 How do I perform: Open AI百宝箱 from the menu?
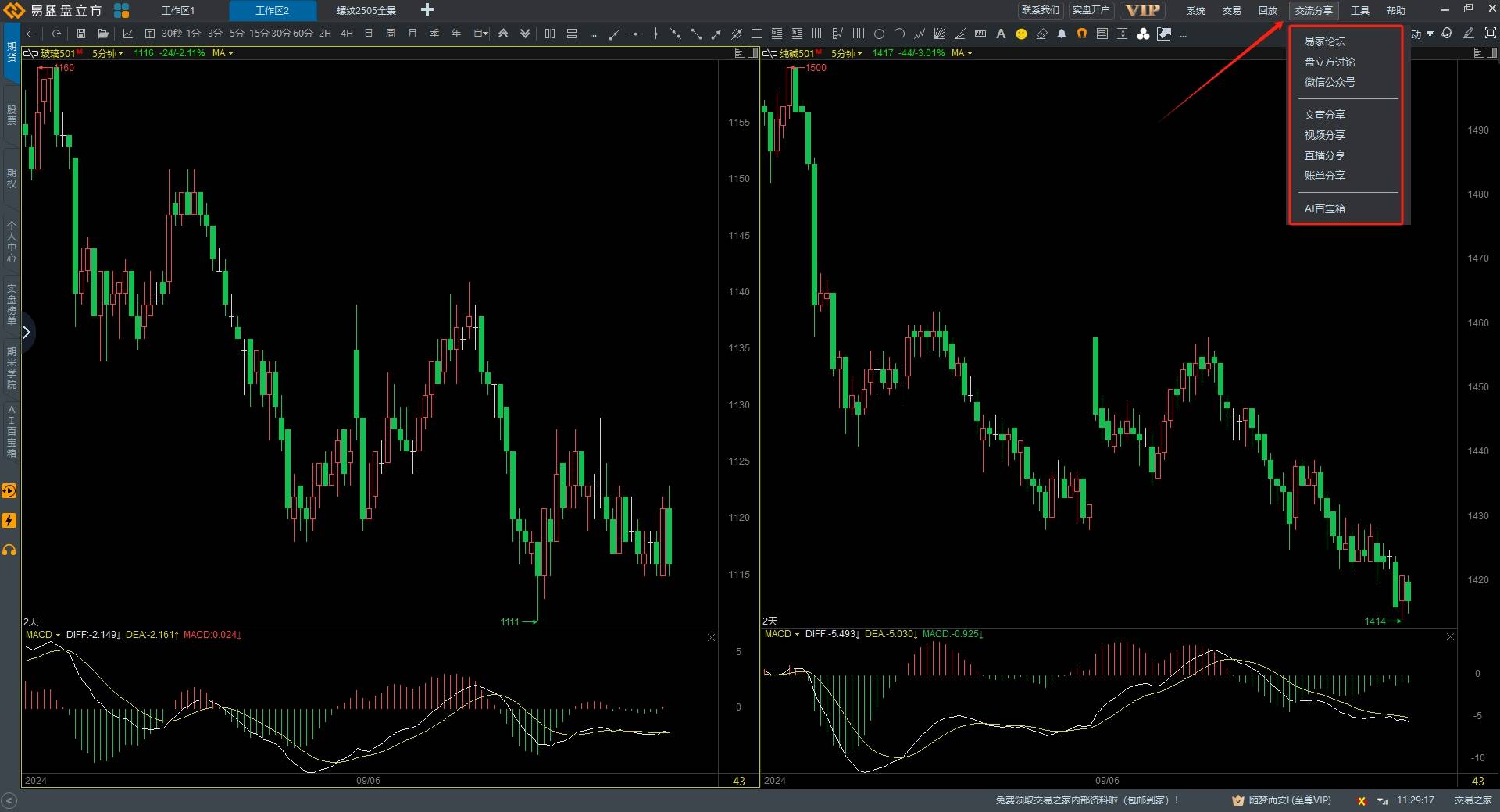(1324, 208)
